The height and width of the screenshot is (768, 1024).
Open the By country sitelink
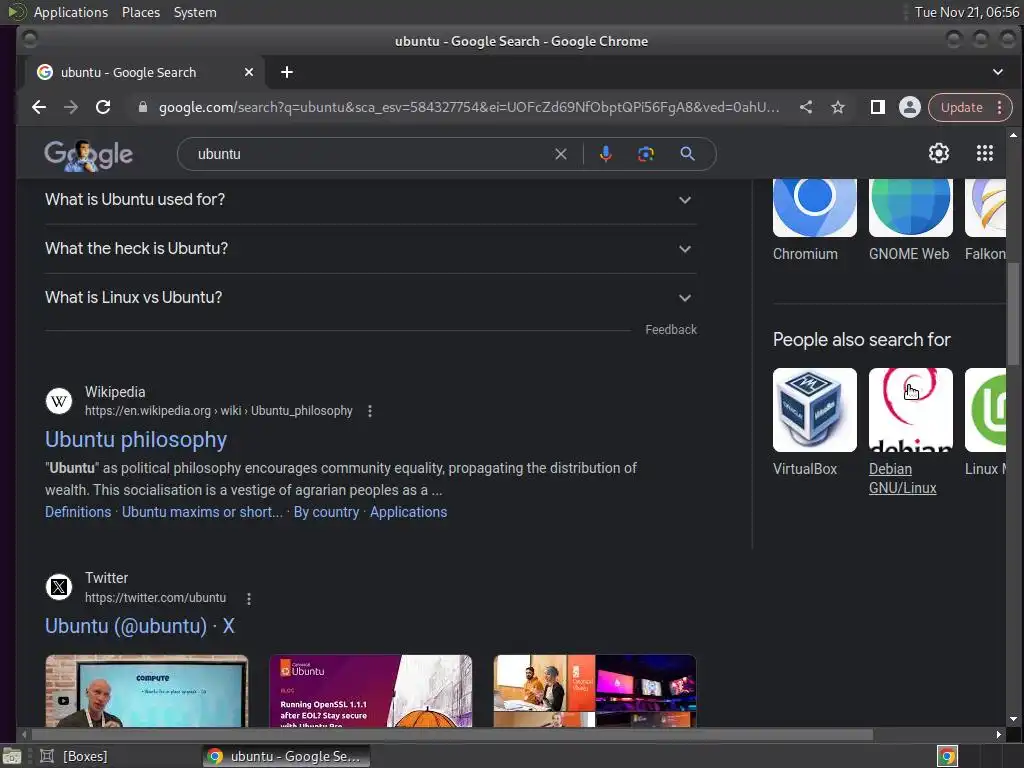(x=326, y=512)
